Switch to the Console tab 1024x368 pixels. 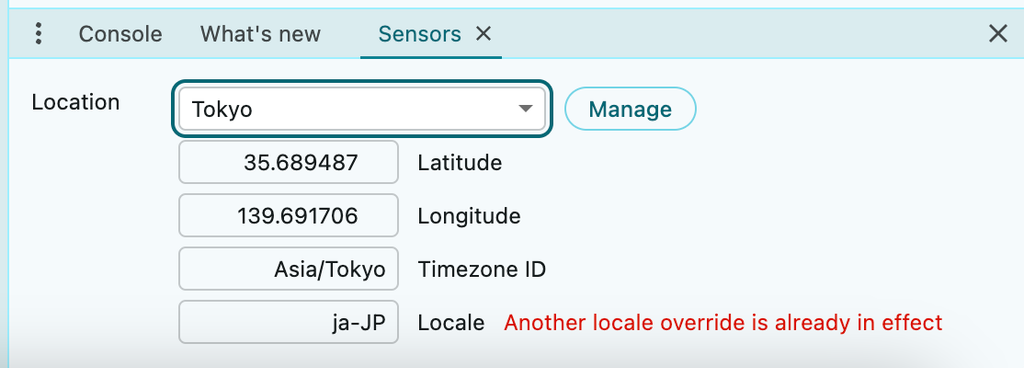click(x=120, y=33)
